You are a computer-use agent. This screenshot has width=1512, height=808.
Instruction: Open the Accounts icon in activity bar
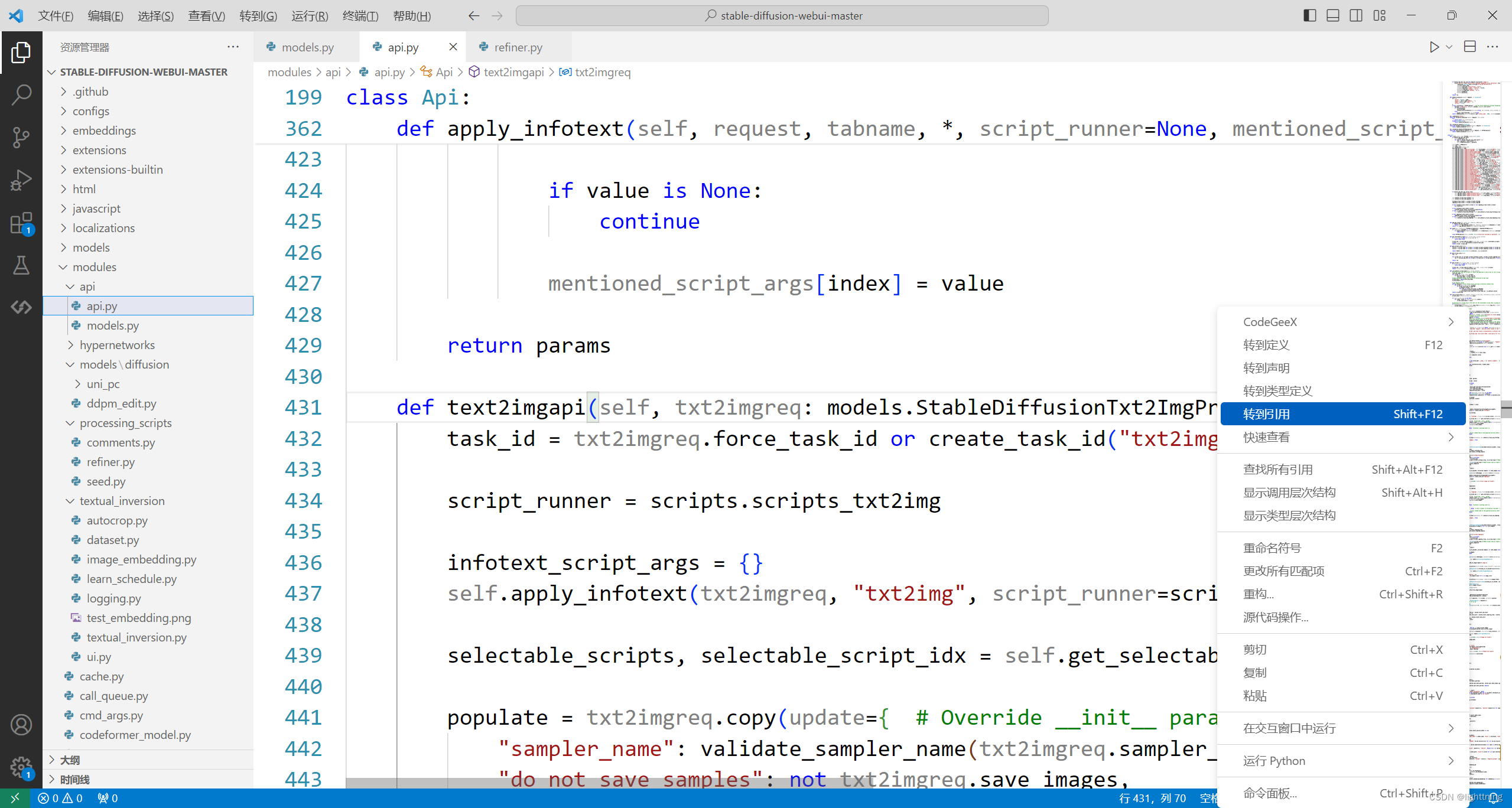tap(21, 725)
